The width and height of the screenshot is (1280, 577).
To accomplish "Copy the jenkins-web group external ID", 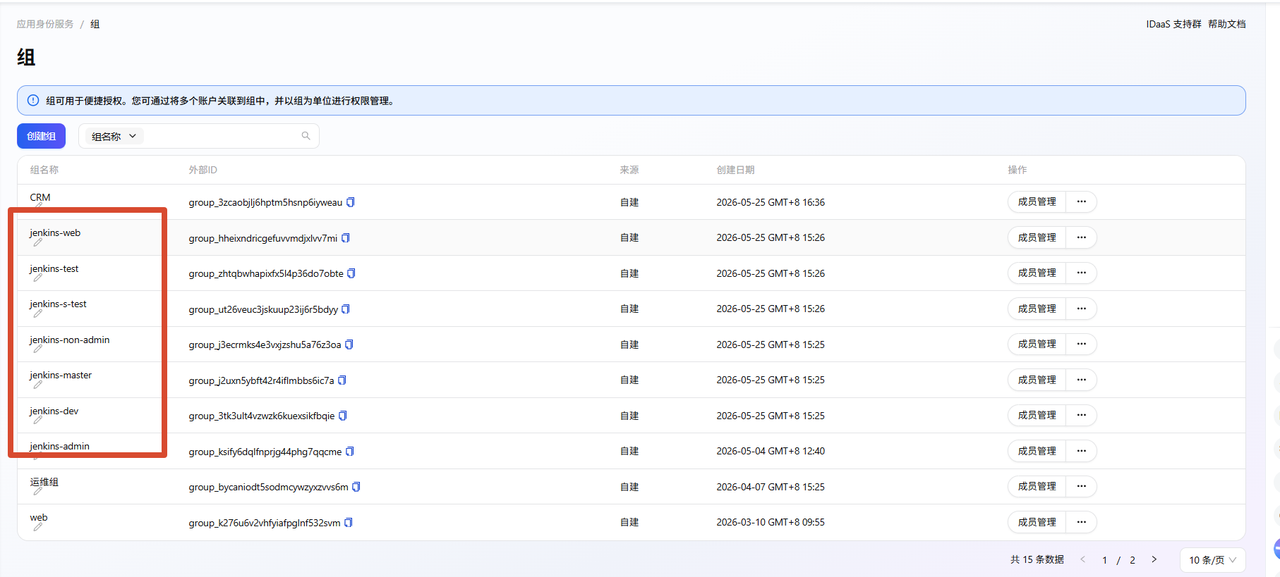I will tap(346, 238).
